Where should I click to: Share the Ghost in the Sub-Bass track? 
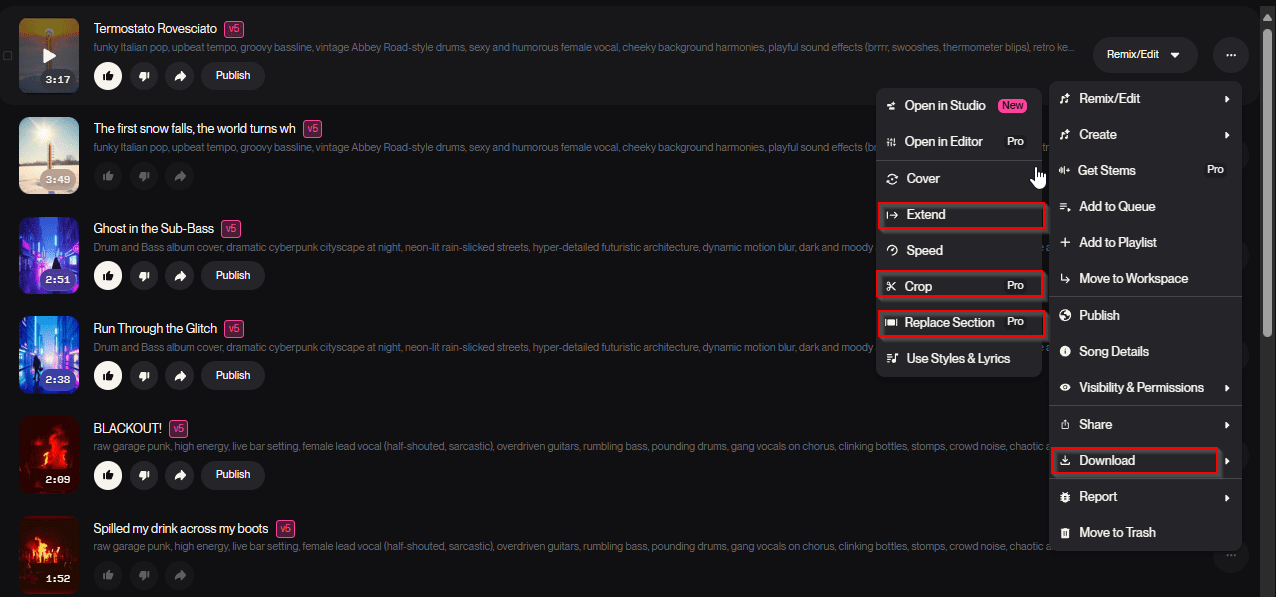coord(180,276)
